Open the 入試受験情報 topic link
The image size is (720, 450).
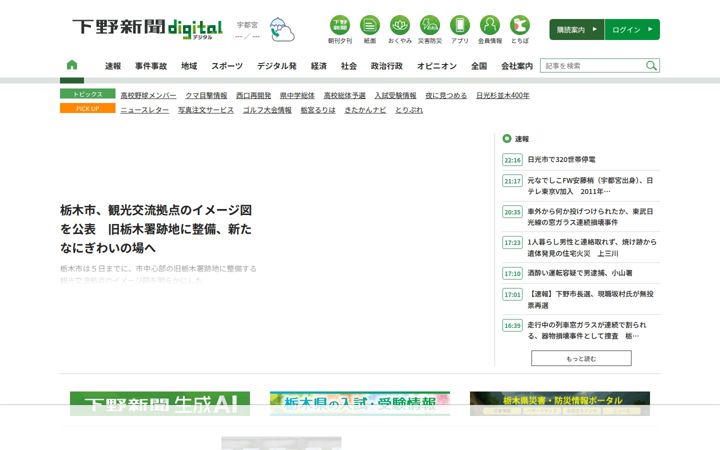pyautogui.click(x=395, y=96)
